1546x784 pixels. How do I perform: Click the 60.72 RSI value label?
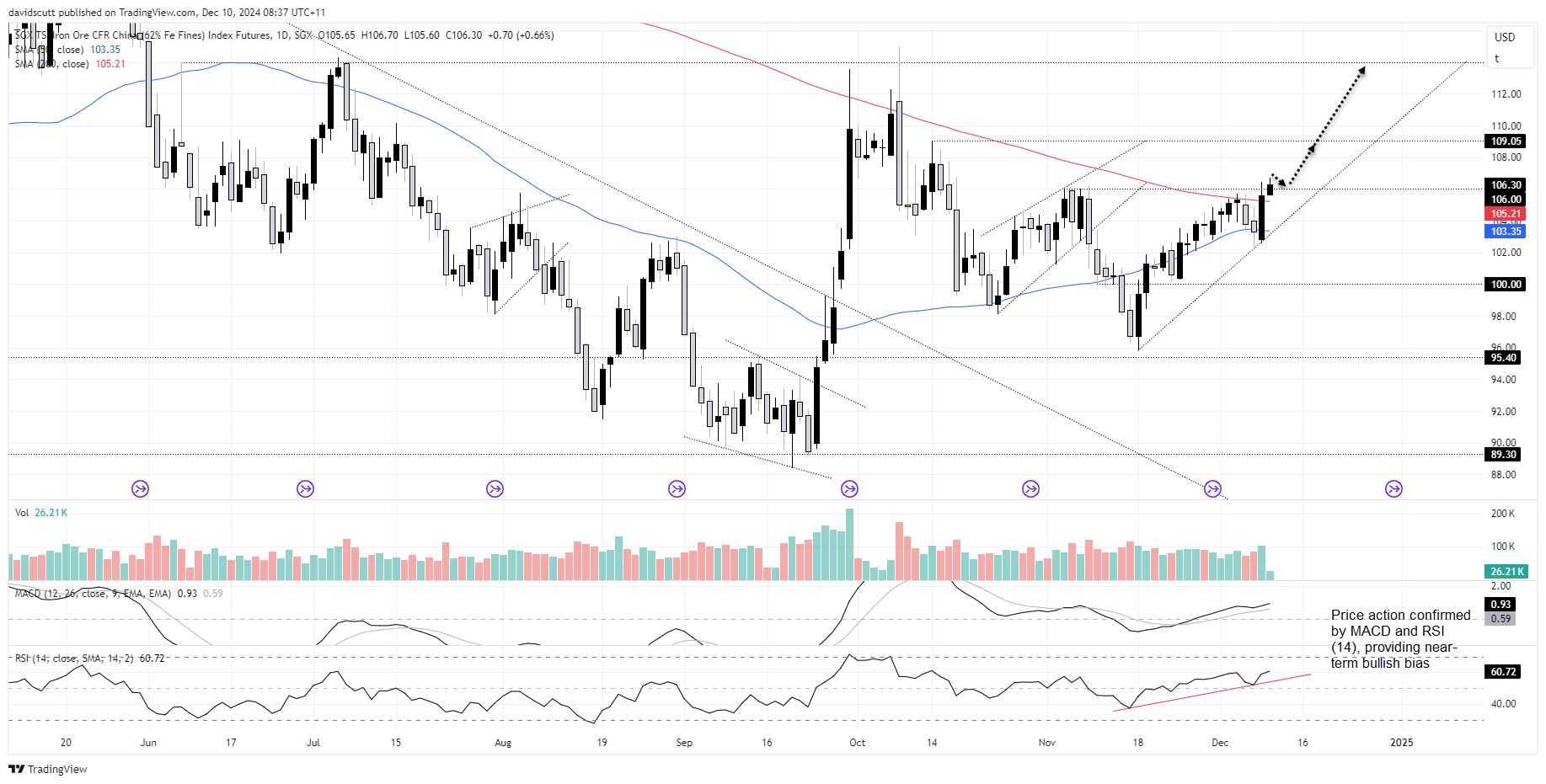1503,672
